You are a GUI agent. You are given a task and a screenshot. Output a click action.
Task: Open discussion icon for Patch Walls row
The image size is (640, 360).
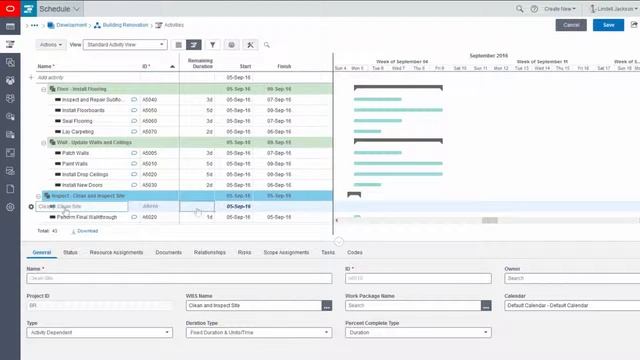(134, 153)
